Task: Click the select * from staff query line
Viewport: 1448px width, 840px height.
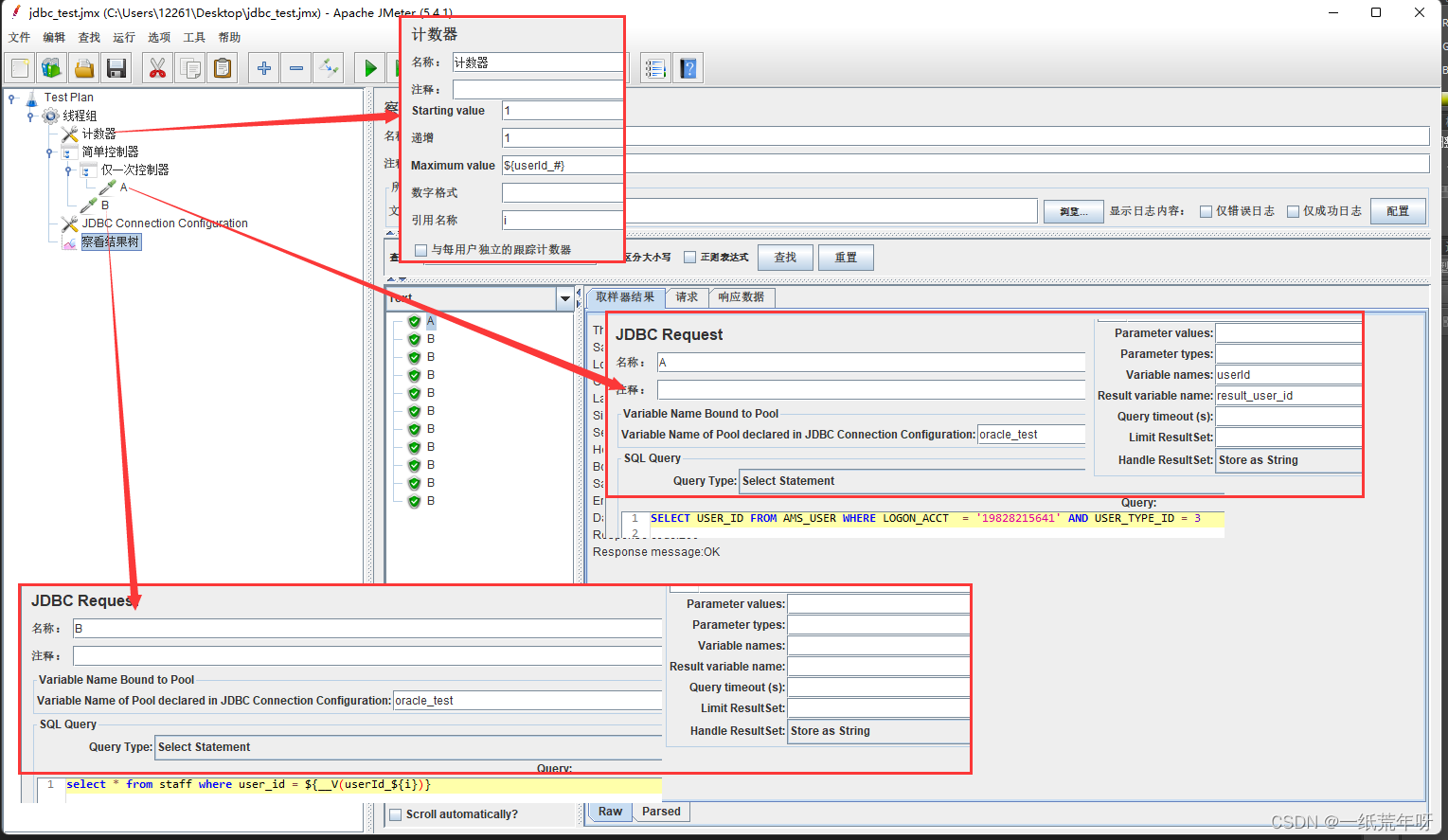Action: 364,784
